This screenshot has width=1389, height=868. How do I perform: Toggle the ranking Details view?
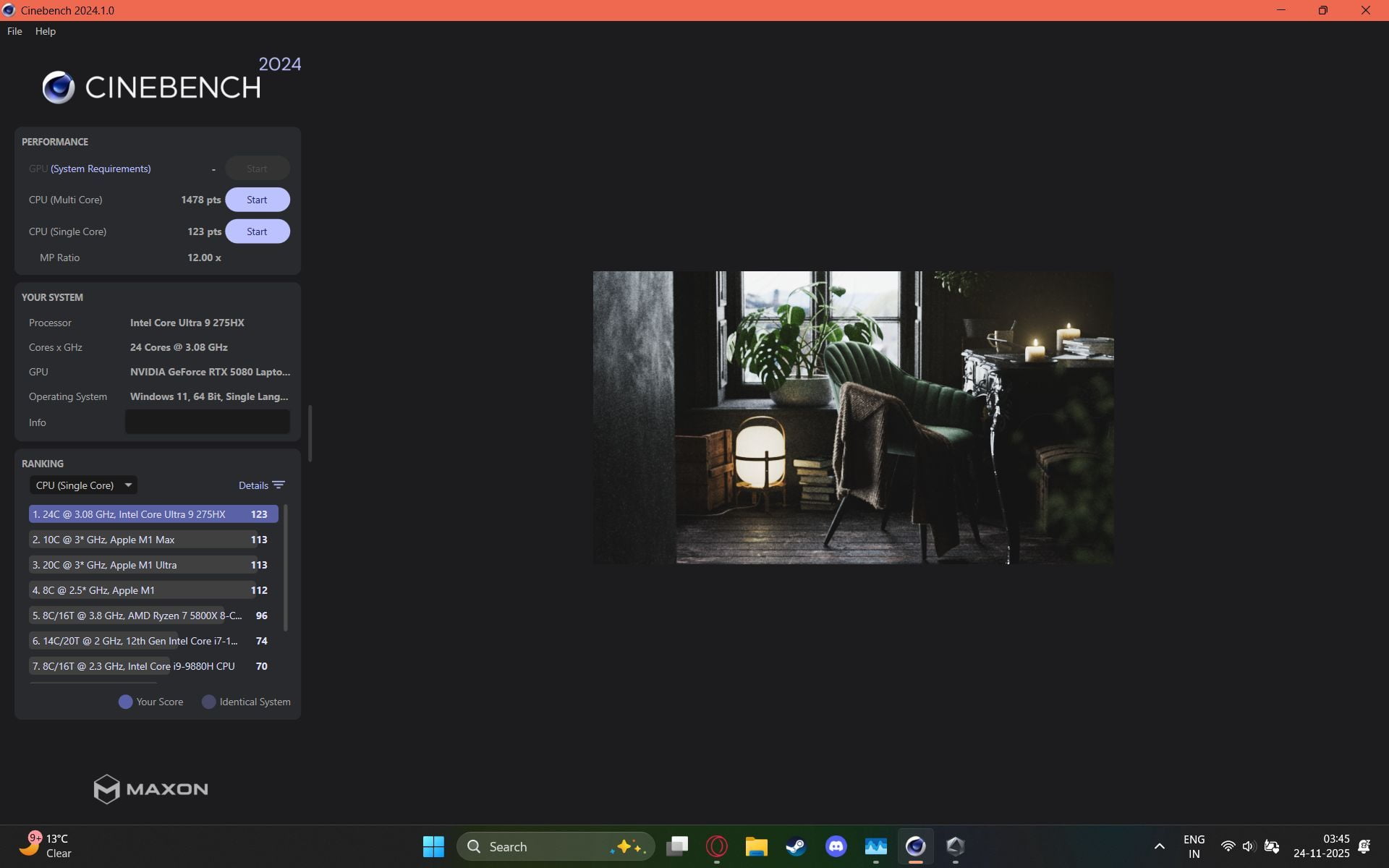(x=253, y=485)
